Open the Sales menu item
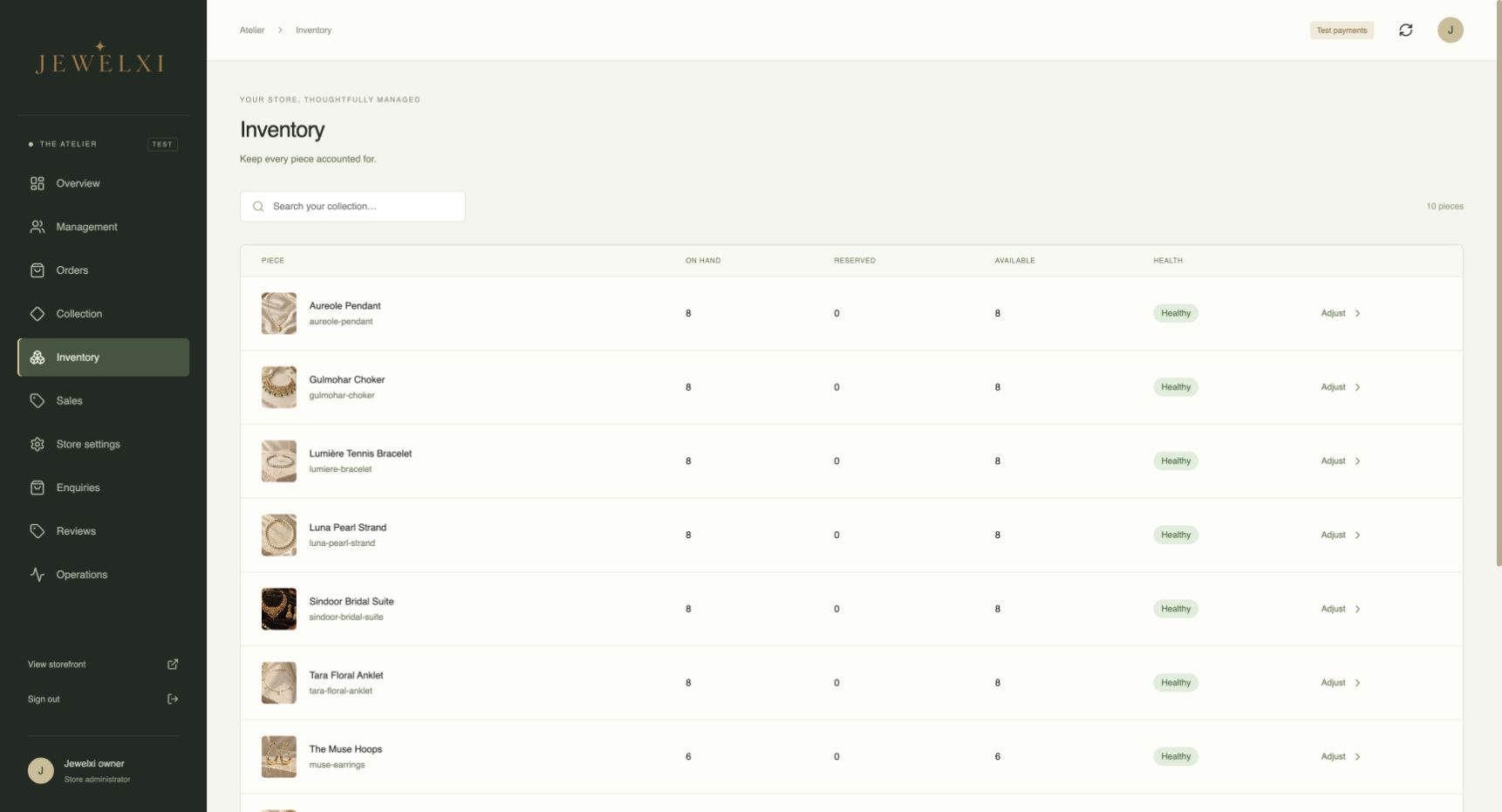Image resolution: width=1502 pixels, height=812 pixels. tap(103, 400)
